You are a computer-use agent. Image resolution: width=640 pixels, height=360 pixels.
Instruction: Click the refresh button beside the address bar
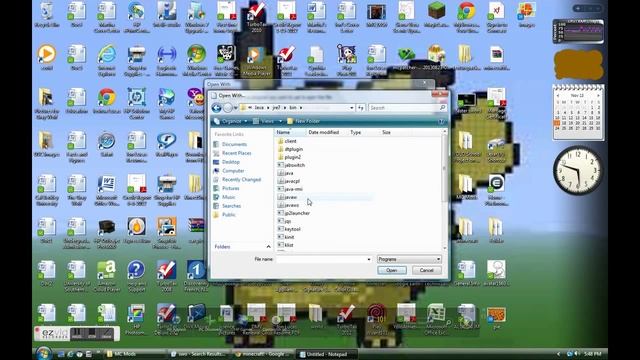tap(360, 108)
